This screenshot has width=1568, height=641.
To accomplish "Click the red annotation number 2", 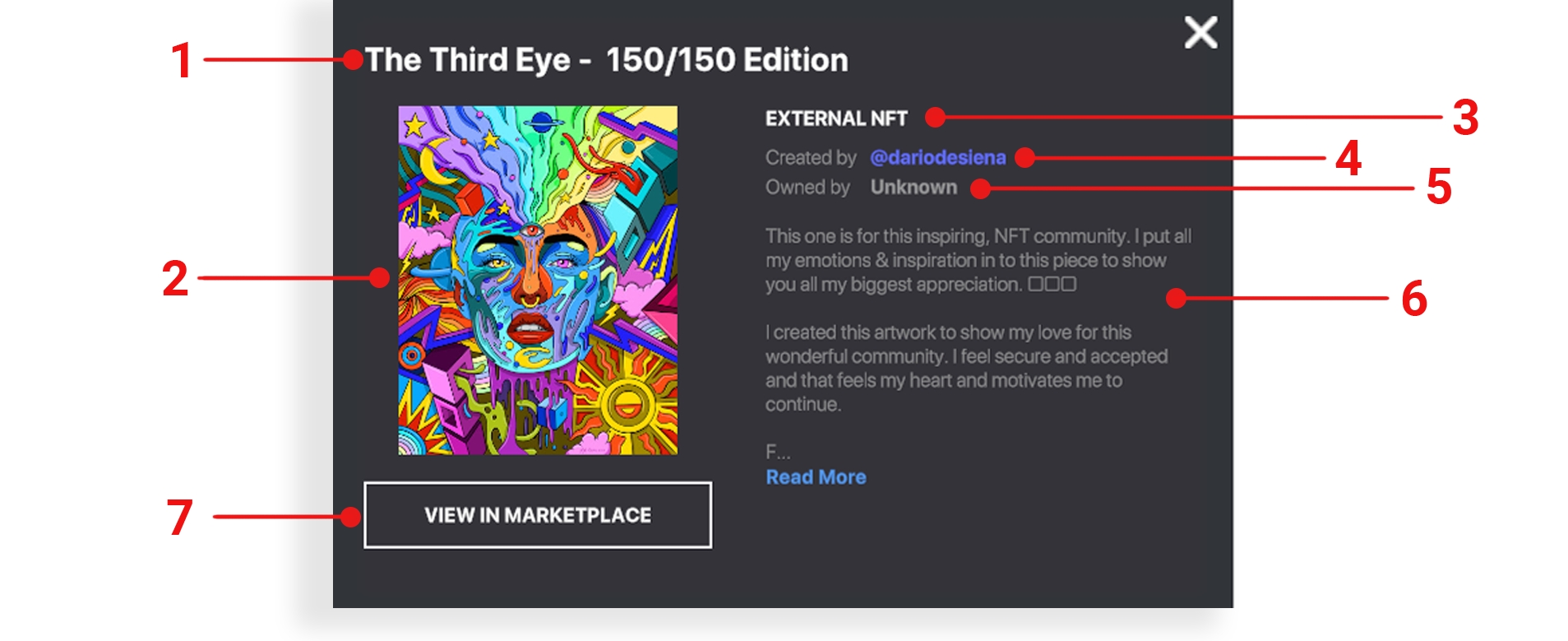I will (x=175, y=279).
